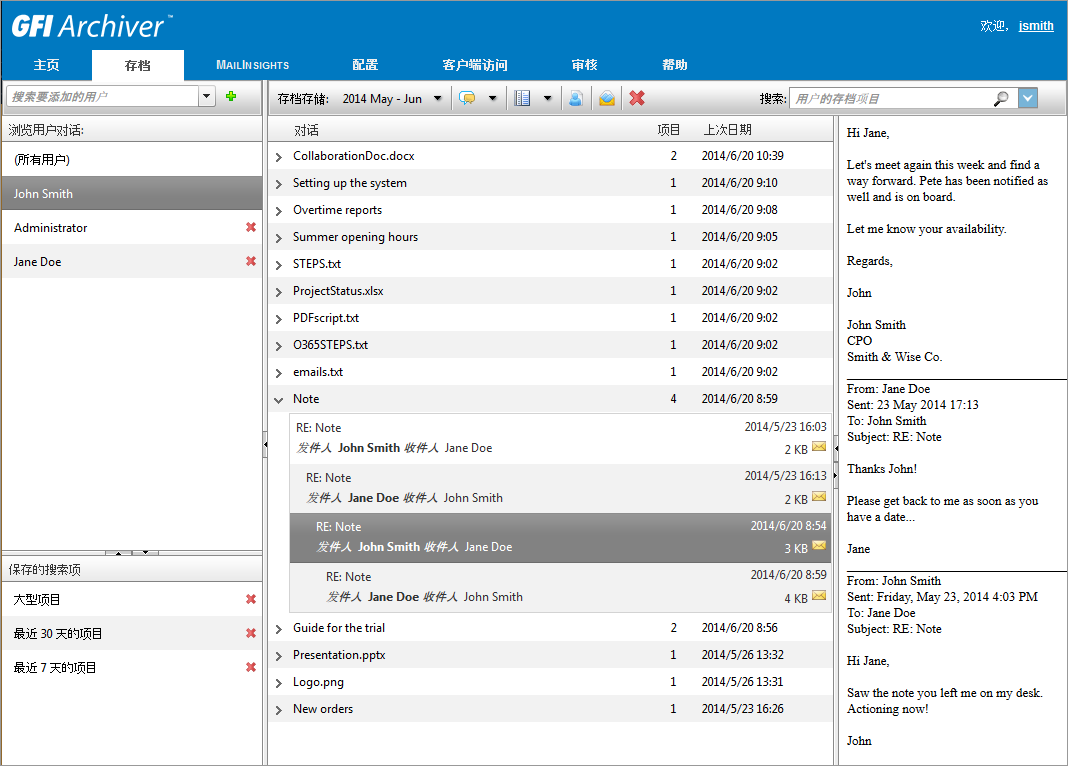Open advanced search options dropdown arrow
The width and height of the screenshot is (1068, 766).
pos(1028,98)
